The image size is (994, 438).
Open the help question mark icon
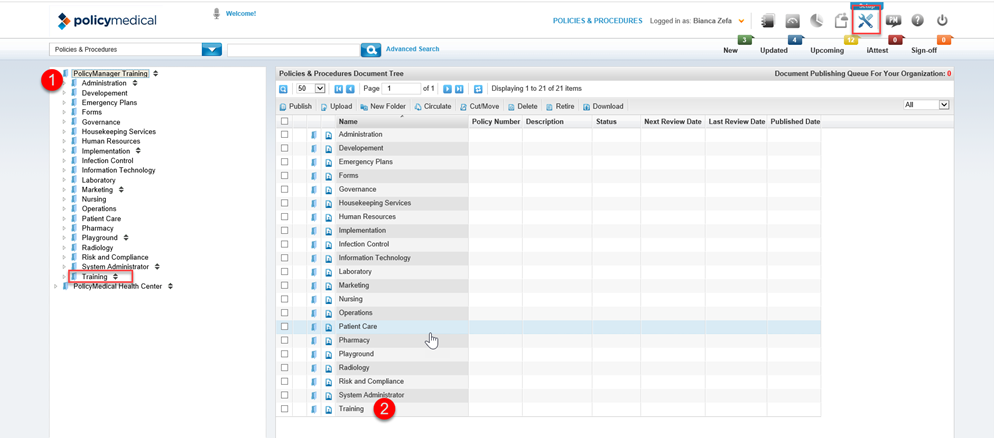pyautogui.click(x=917, y=21)
